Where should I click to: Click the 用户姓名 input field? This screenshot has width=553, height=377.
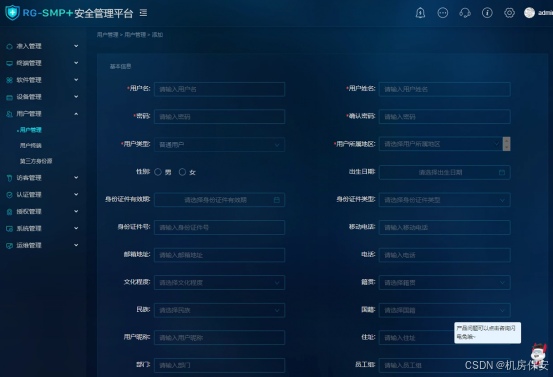[444, 89]
